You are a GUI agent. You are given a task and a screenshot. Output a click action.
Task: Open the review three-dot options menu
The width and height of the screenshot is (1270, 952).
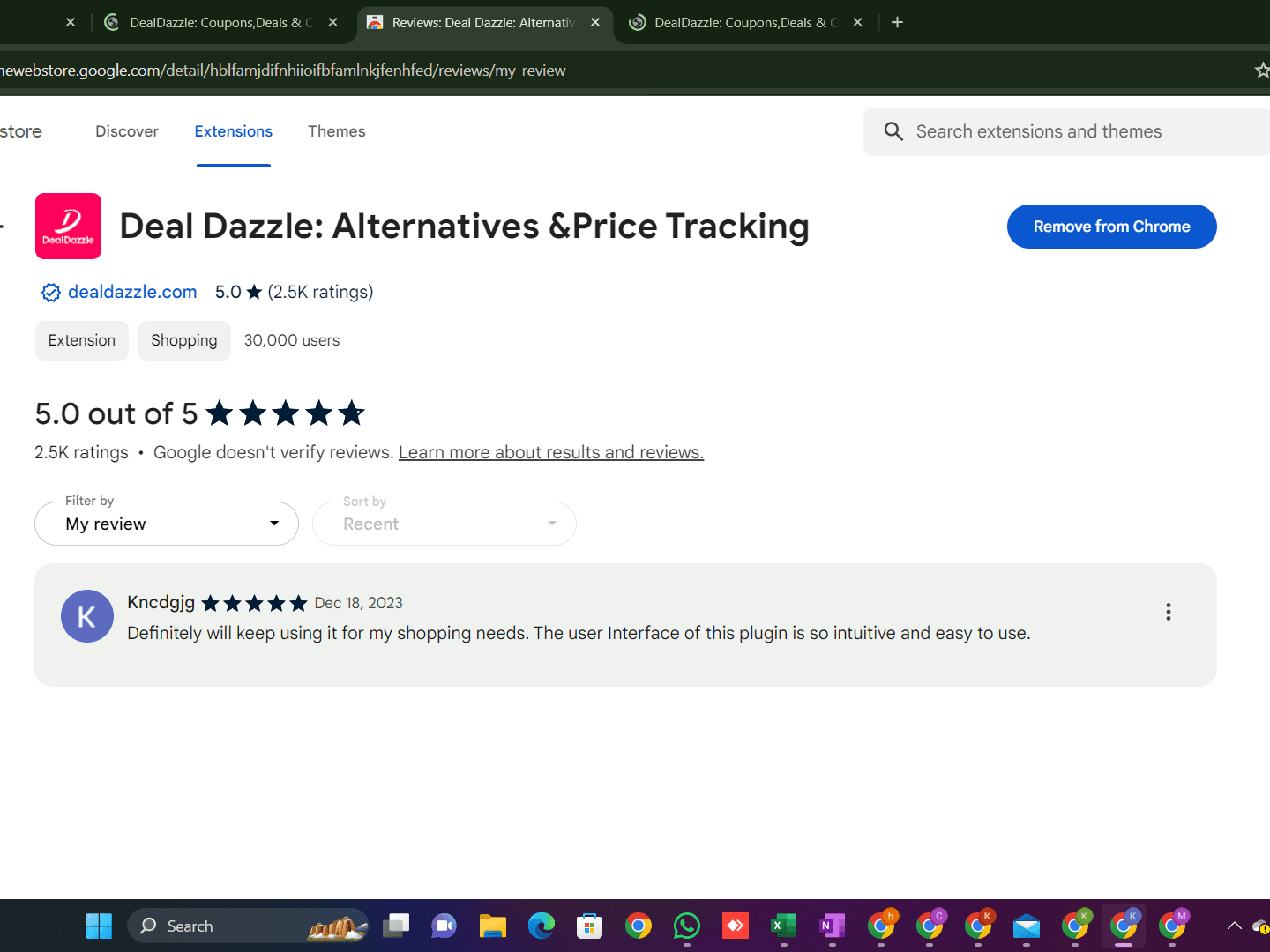click(x=1169, y=612)
